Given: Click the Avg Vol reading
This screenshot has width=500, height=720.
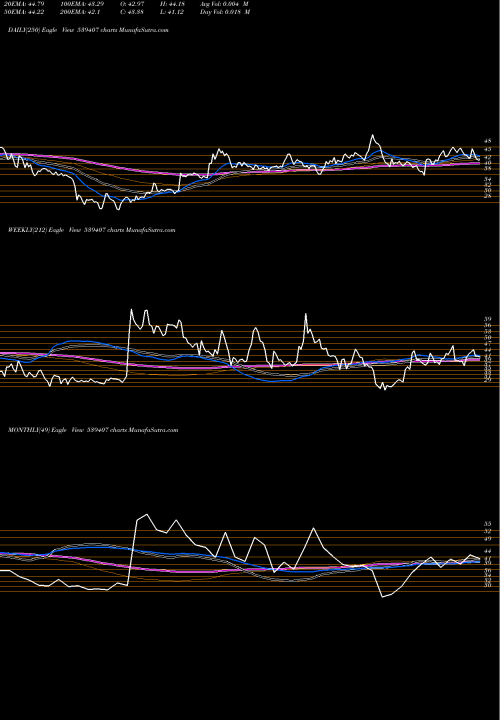Looking at the screenshot, I should point(225,4).
